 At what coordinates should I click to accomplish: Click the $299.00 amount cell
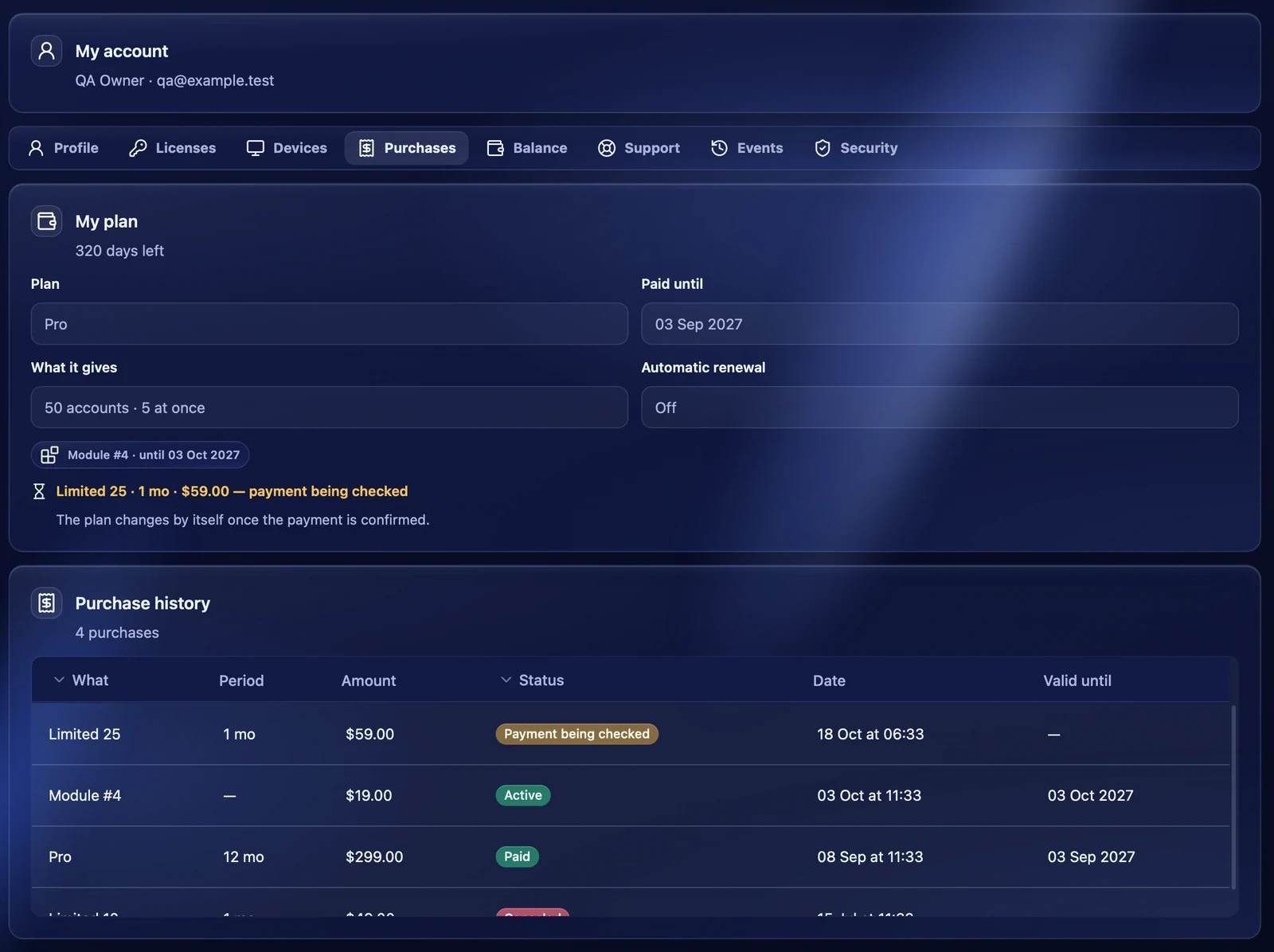pos(374,856)
